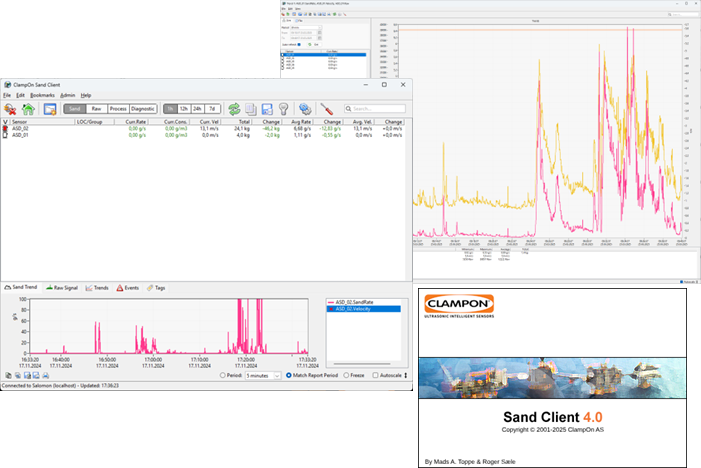Select the Period radio button

point(223,375)
